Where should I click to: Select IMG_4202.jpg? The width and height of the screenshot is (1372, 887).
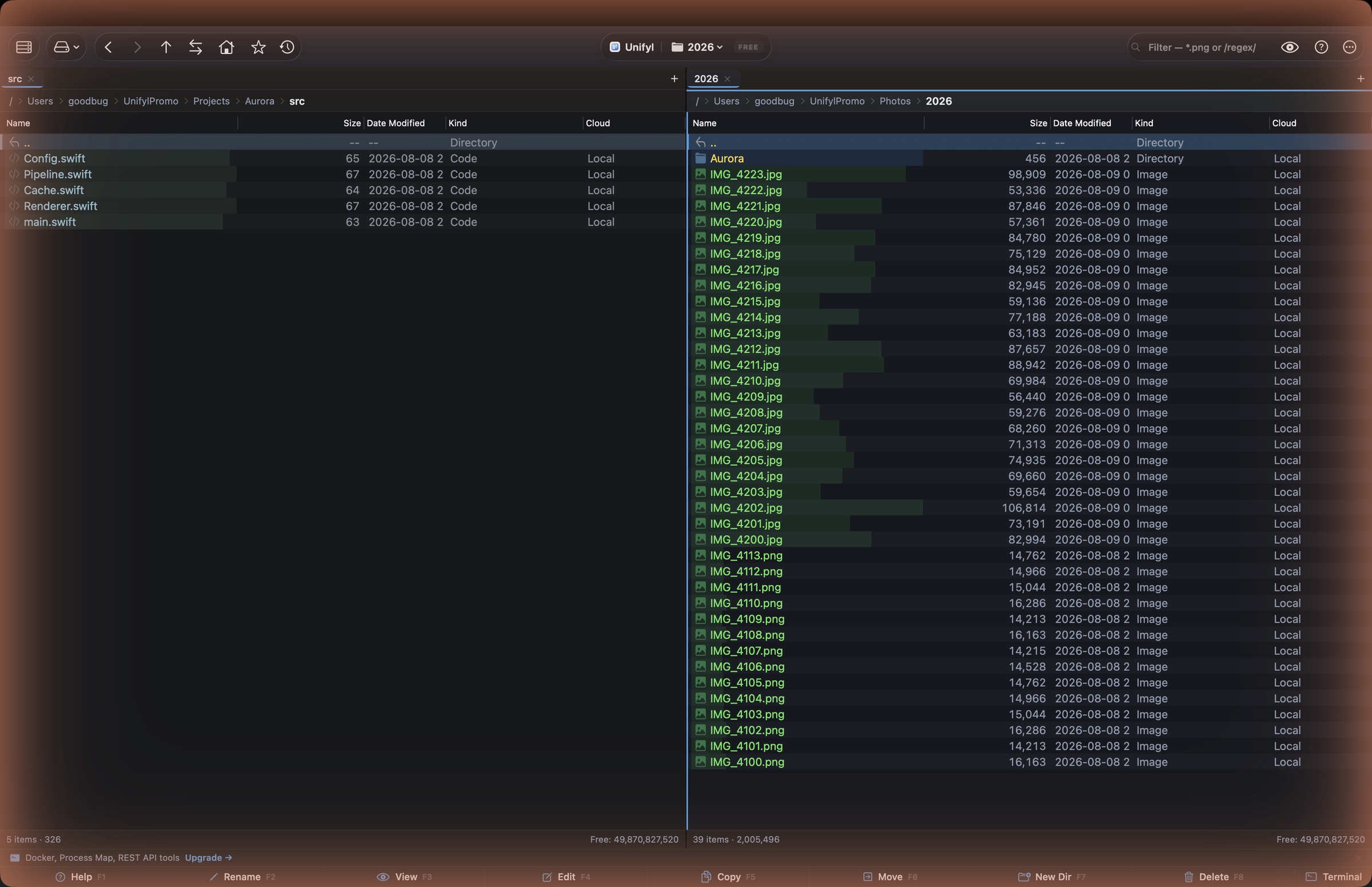[x=1030, y=508]
